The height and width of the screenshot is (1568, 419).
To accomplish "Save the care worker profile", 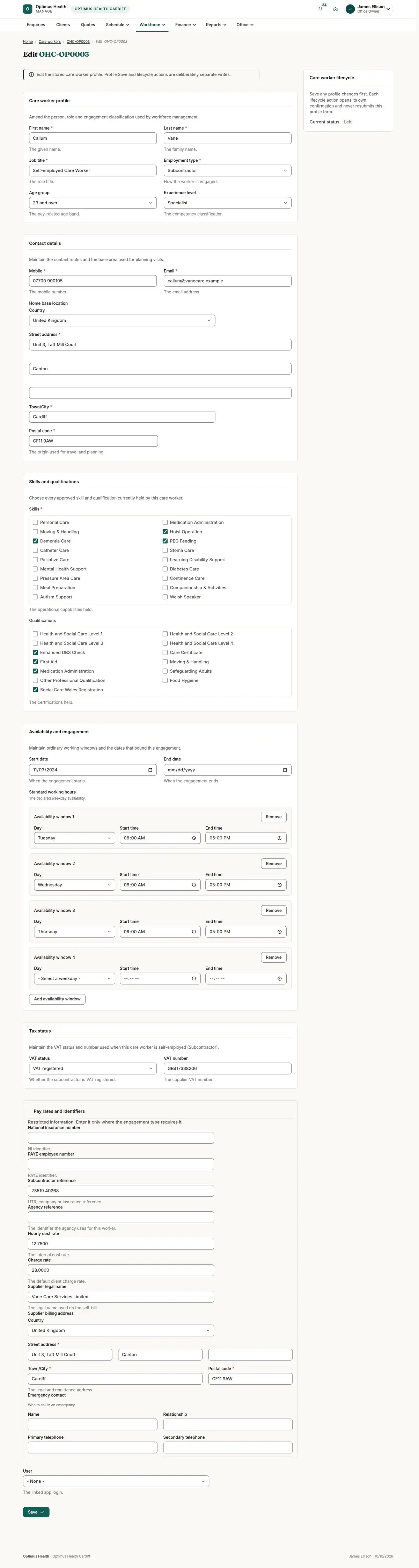I will [36, 1512].
